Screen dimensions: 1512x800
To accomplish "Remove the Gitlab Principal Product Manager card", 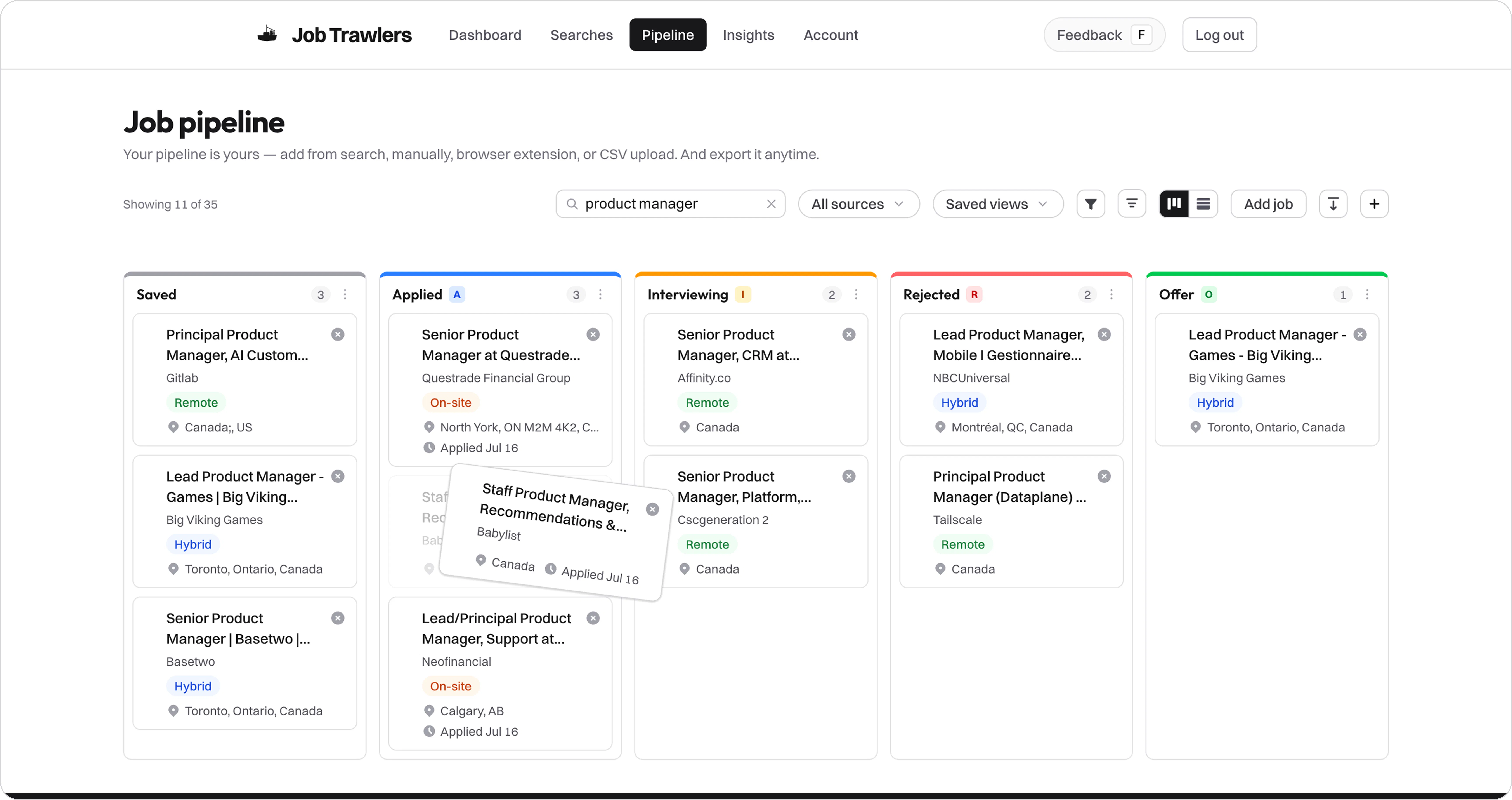I will [x=338, y=334].
